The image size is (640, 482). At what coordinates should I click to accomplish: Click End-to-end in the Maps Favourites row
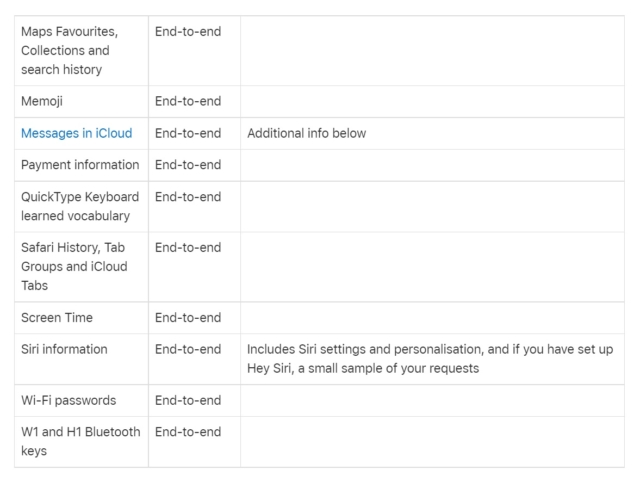tap(188, 32)
